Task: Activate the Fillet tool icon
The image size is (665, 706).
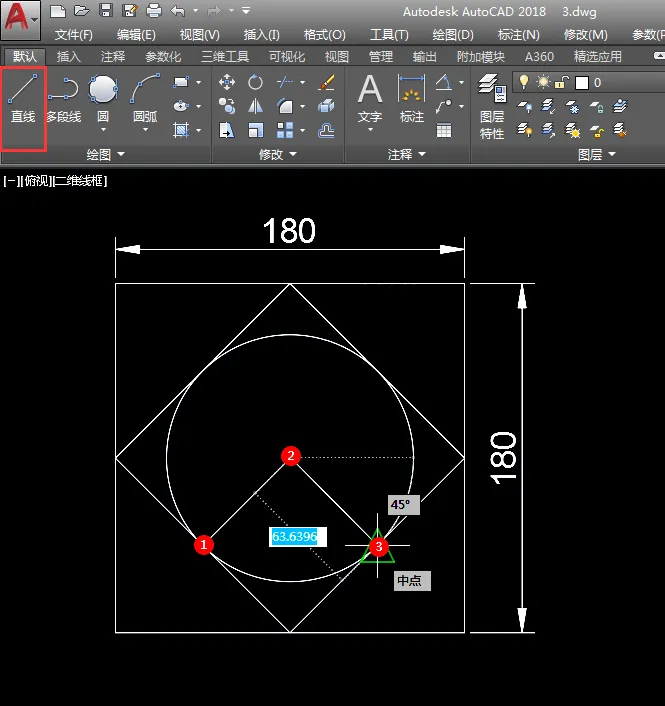Action: pyautogui.click(x=285, y=106)
